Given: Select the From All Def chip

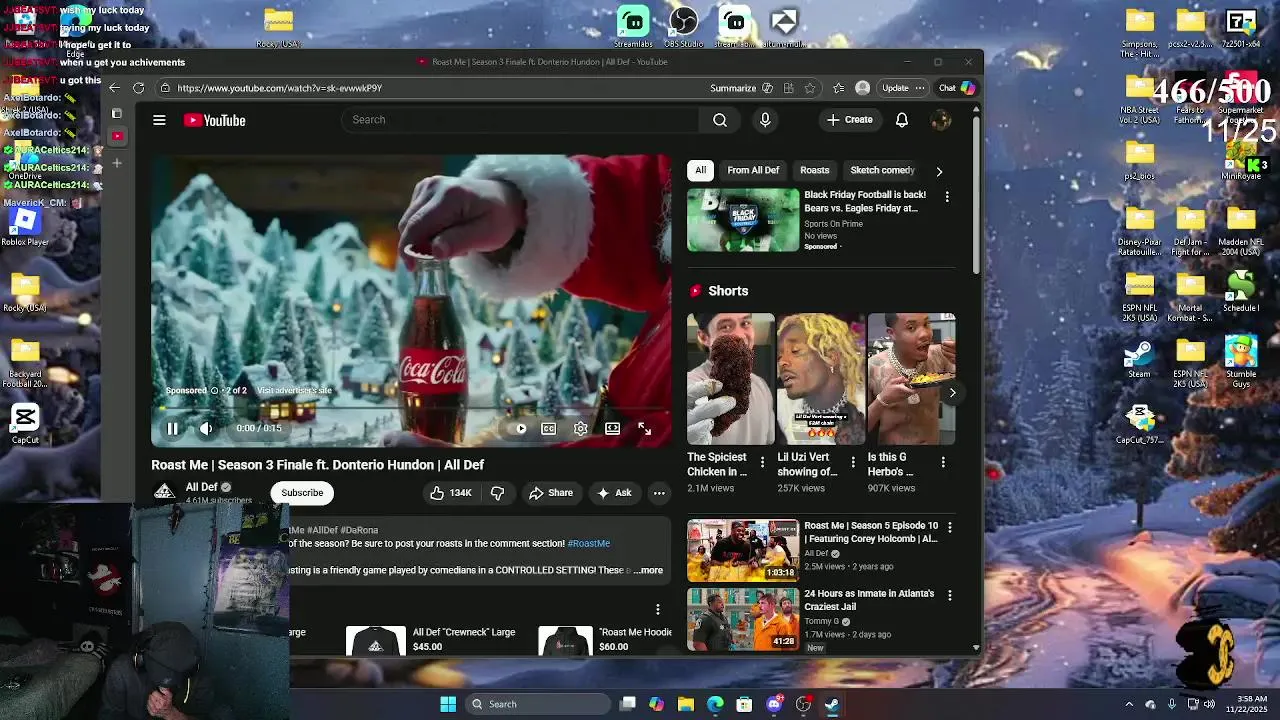Looking at the screenshot, I should click(753, 170).
